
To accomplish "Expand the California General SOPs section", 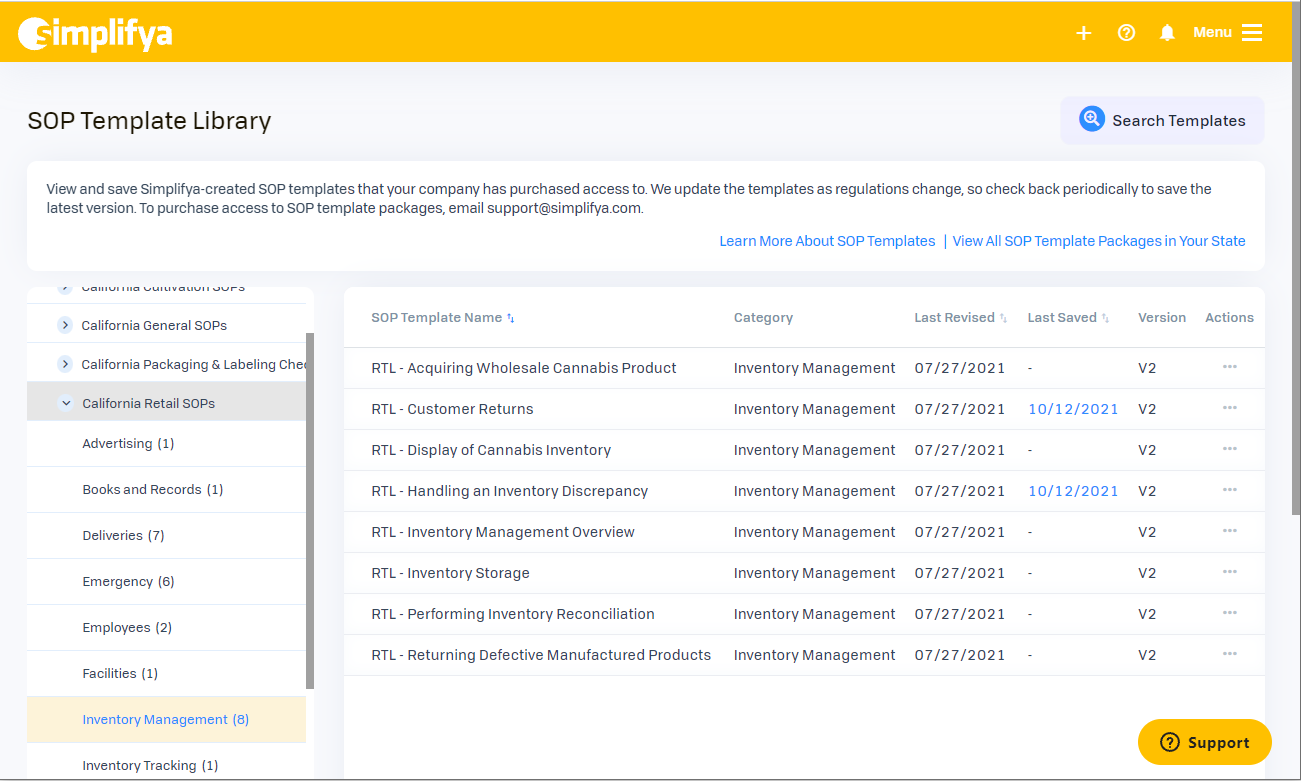I will click(x=65, y=324).
